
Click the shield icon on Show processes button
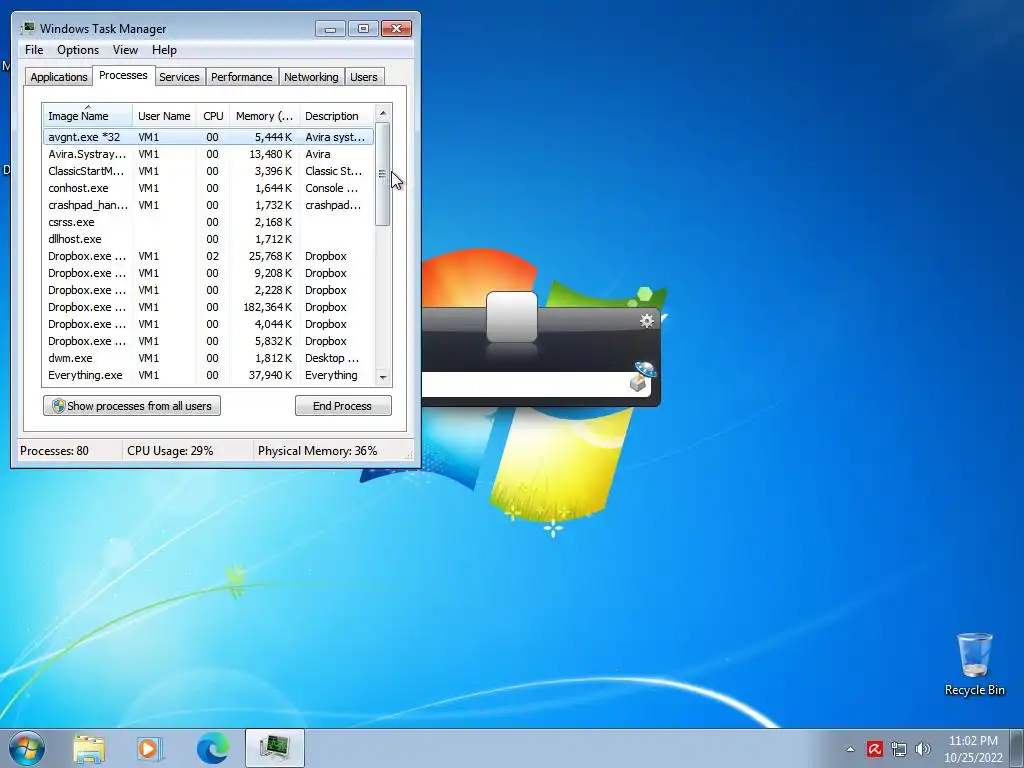tap(58, 406)
